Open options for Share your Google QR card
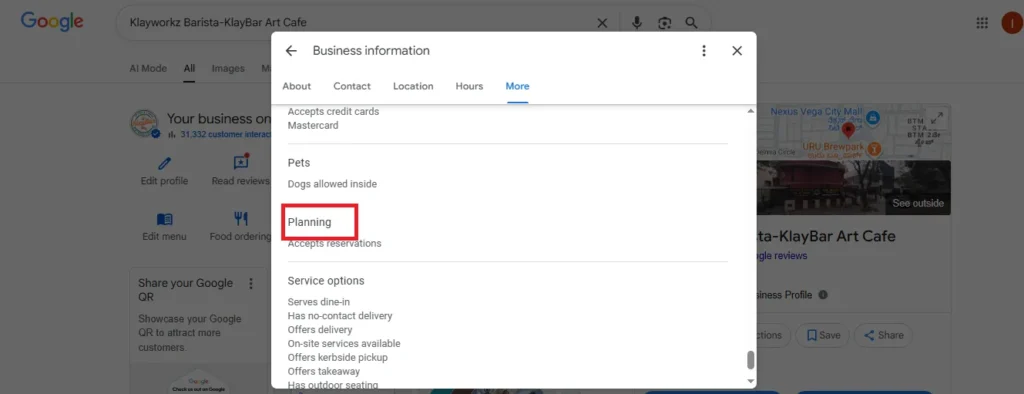The width and height of the screenshot is (1024, 394). coord(251,284)
